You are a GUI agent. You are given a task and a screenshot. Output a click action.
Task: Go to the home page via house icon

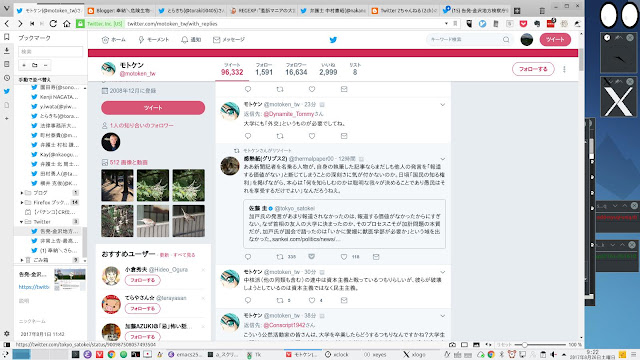point(67,24)
